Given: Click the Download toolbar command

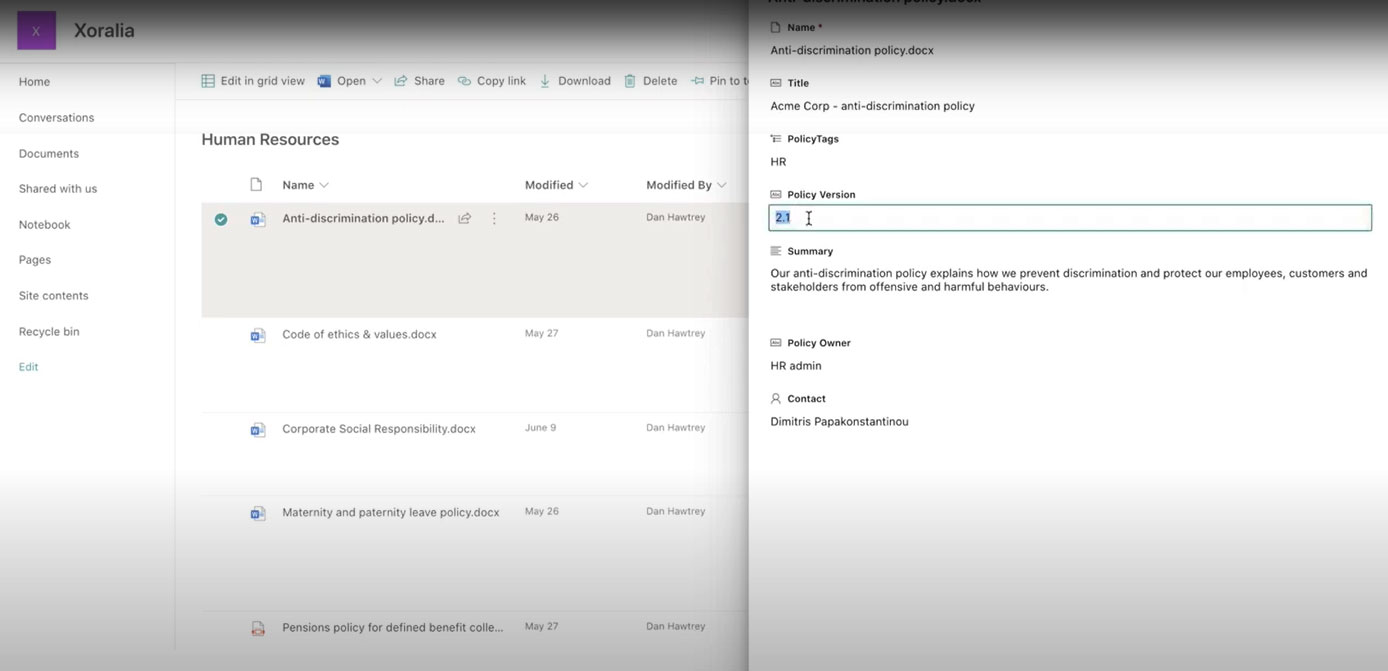Looking at the screenshot, I should tap(575, 81).
